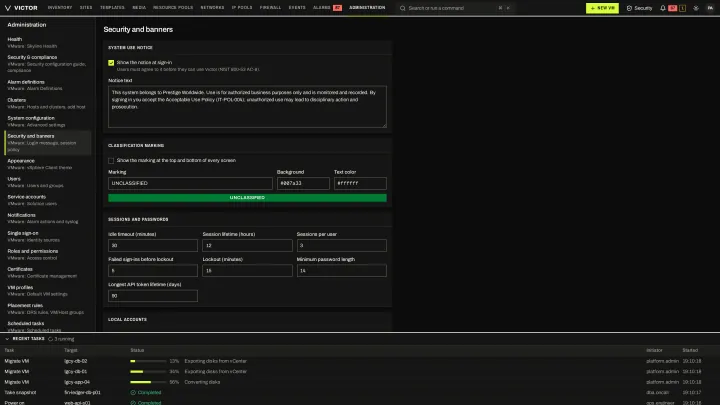This screenshot has height=405, width=720.
Task: Open Certificates sidebar item
Action: (x=48, y=272)
